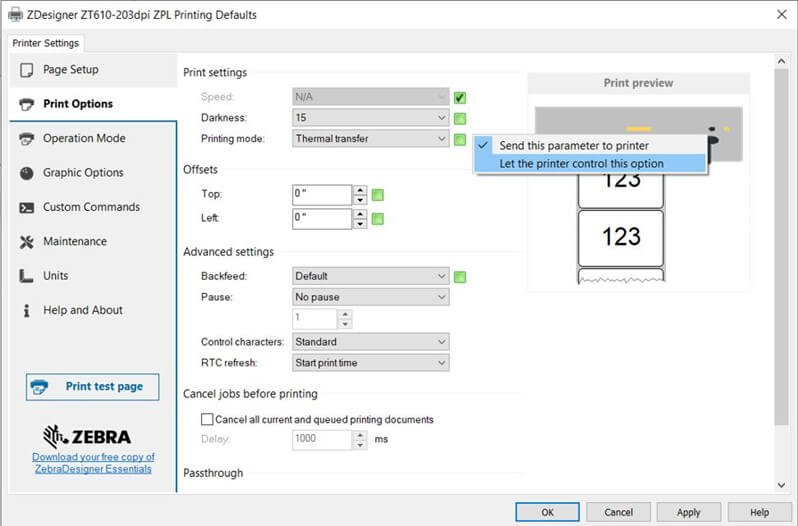Click the OK button
798x526 pixels.
(x=547, y=512)
